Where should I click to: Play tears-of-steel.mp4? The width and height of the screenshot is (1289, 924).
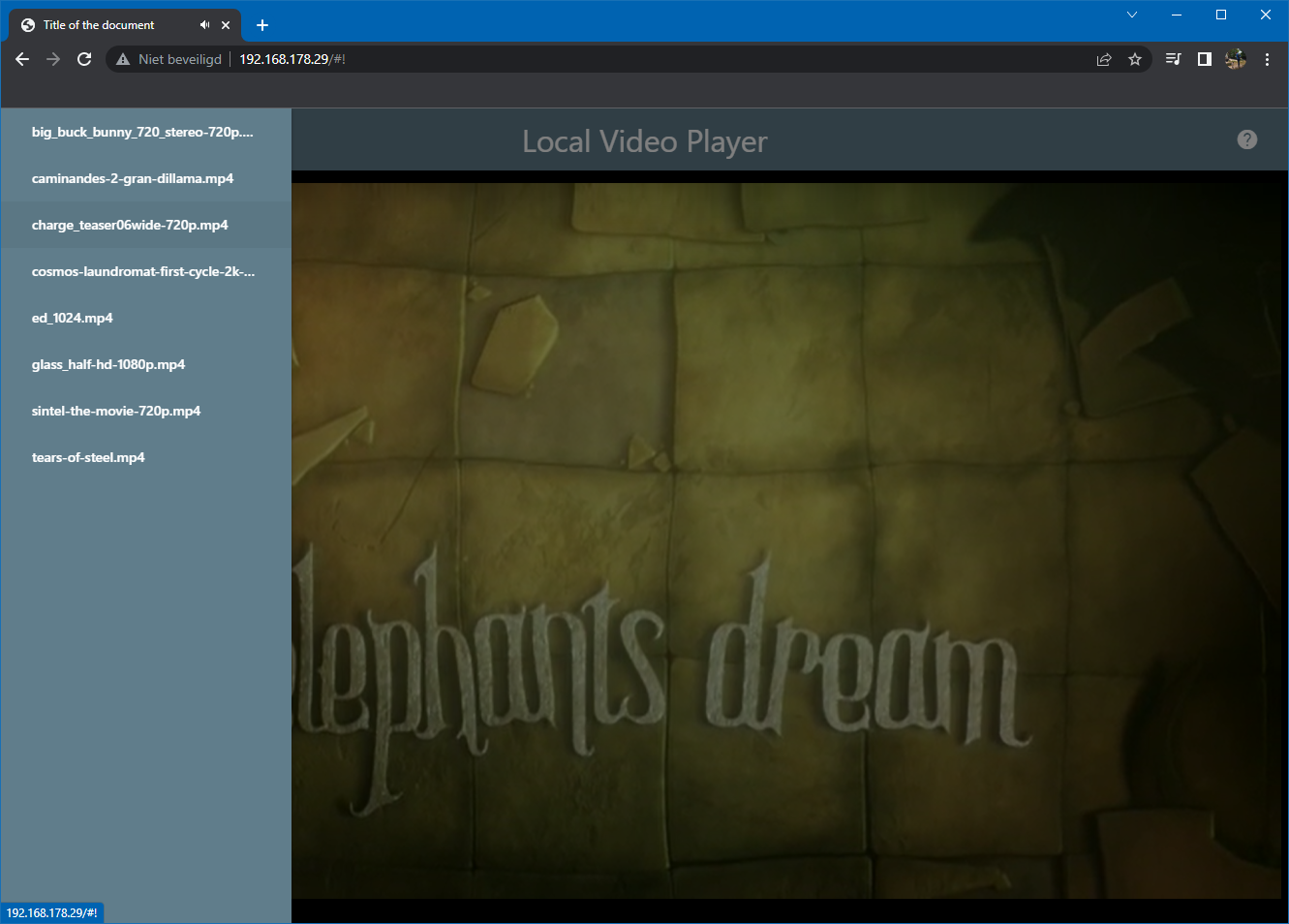pos(145,457)
